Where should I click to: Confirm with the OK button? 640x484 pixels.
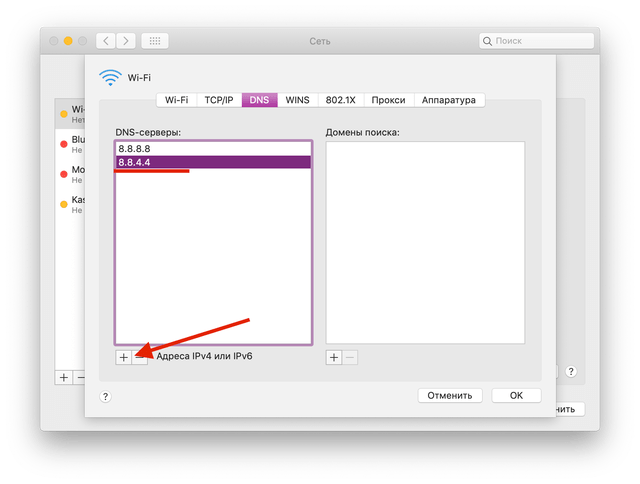click(516, 395)
